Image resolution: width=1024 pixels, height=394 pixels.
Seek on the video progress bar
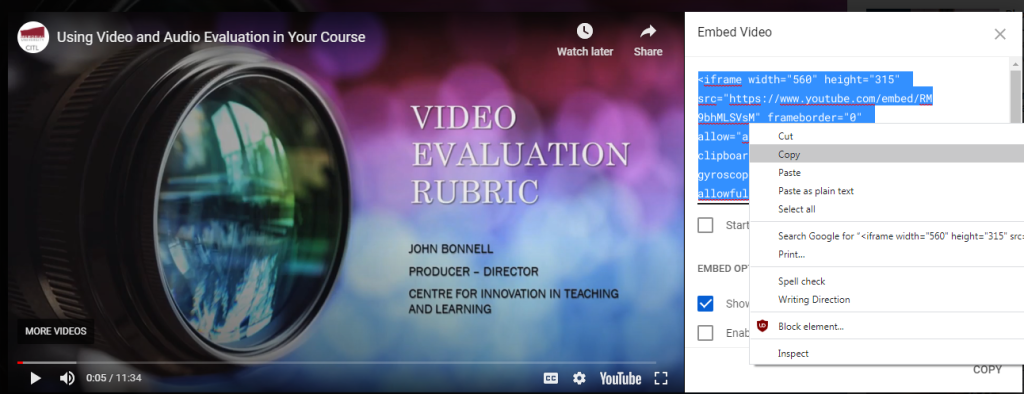[x=336, y=362]
